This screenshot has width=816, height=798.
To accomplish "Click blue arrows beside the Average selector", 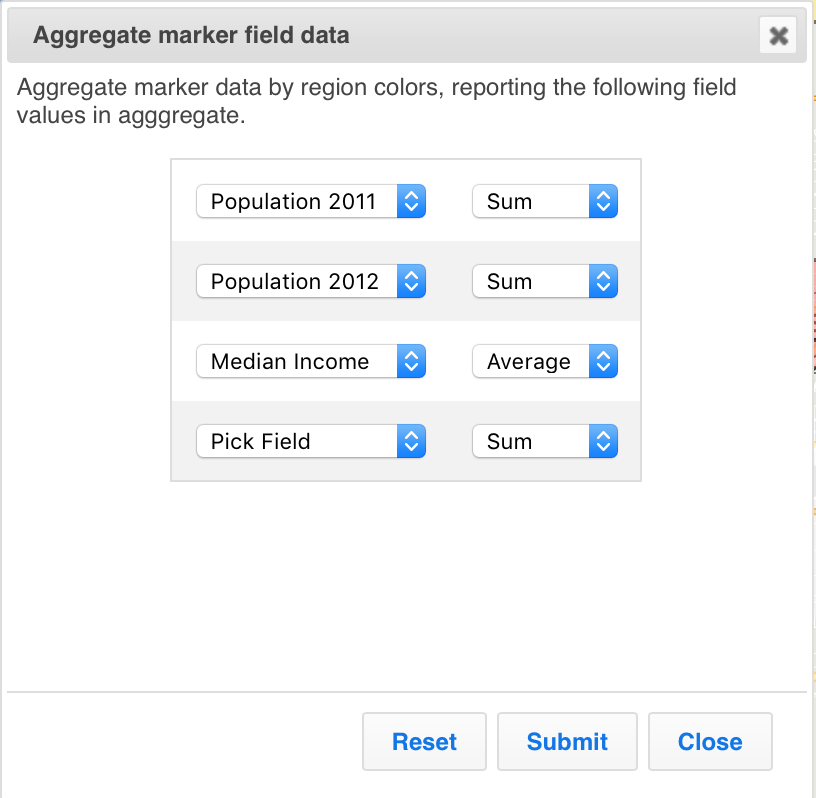I will (x=603, y=361).
